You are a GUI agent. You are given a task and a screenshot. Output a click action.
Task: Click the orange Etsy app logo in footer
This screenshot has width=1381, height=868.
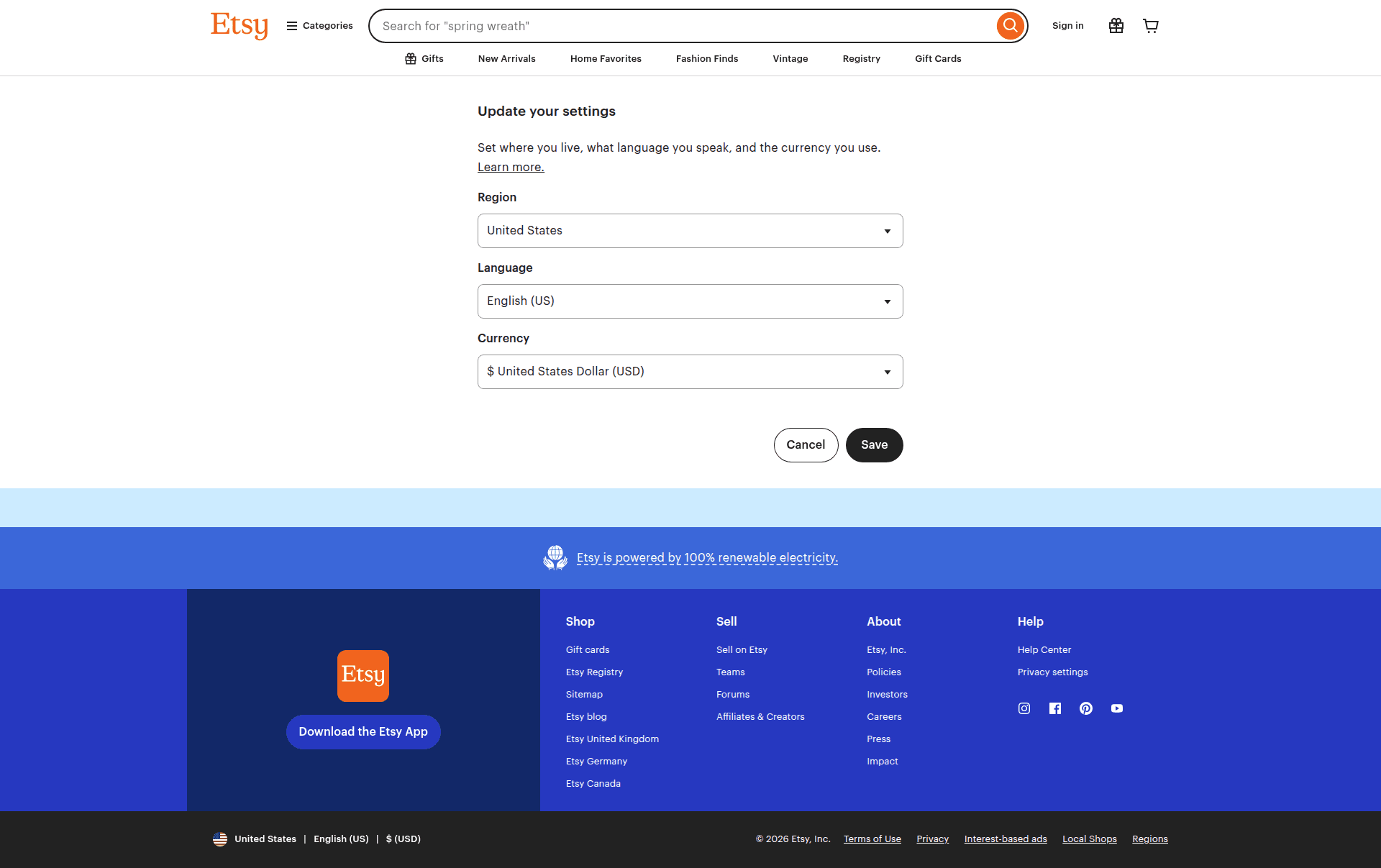pyautogui.click(x=363, y=676)
